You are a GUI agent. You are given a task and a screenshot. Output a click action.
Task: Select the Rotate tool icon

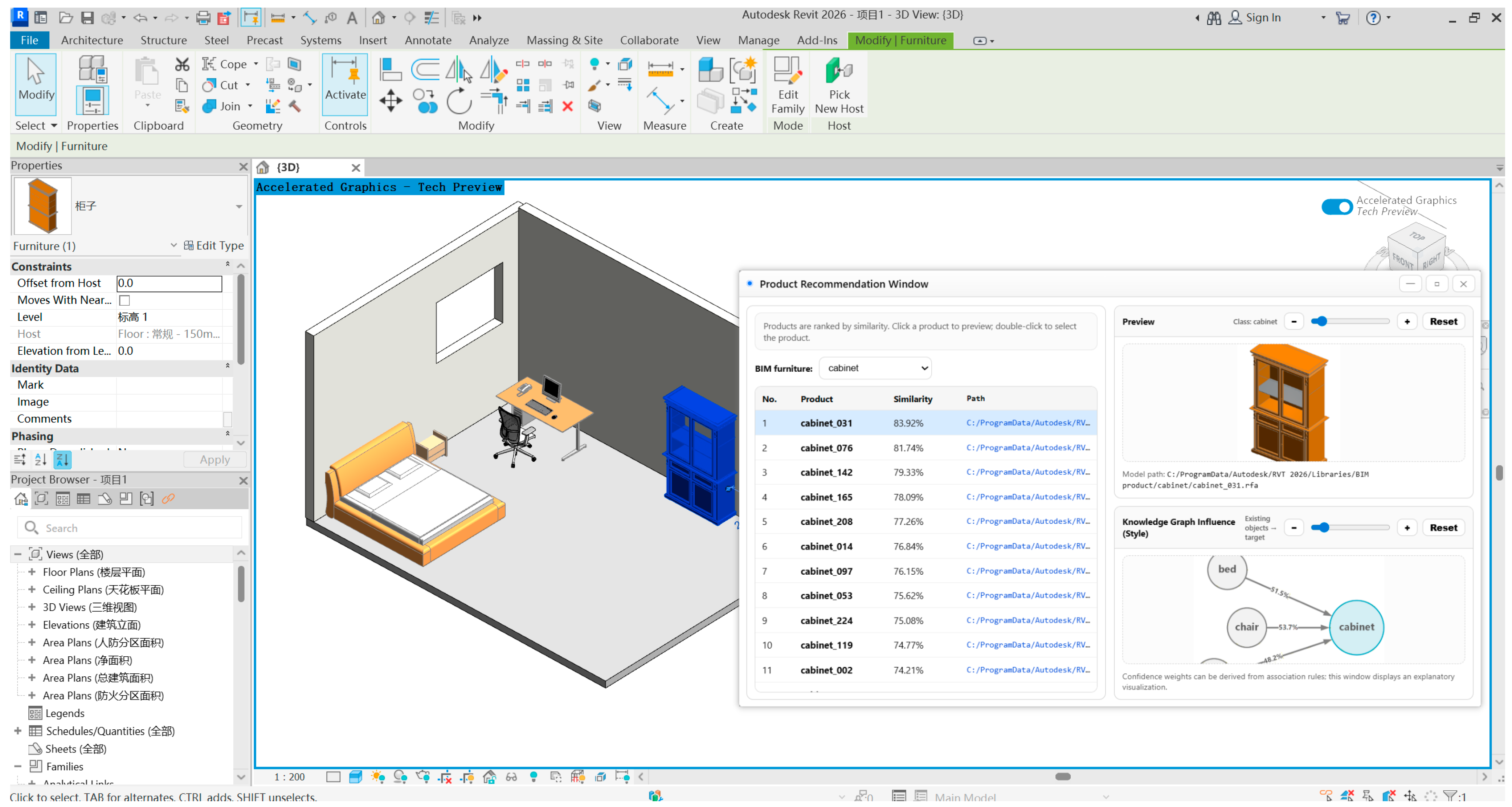coord(458,101)
